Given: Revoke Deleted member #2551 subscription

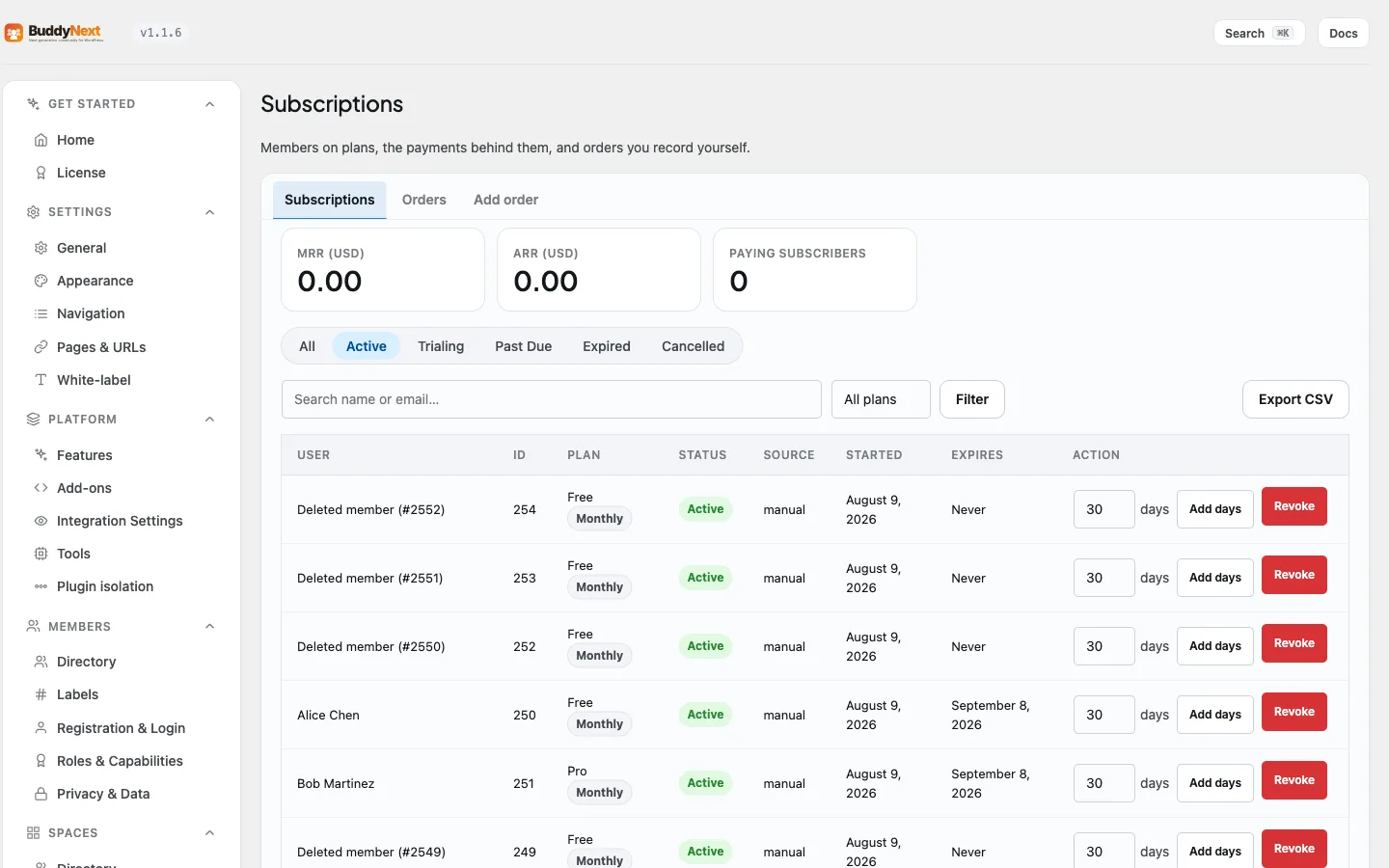Looking at the screenshot, I should click(1294, 575).
